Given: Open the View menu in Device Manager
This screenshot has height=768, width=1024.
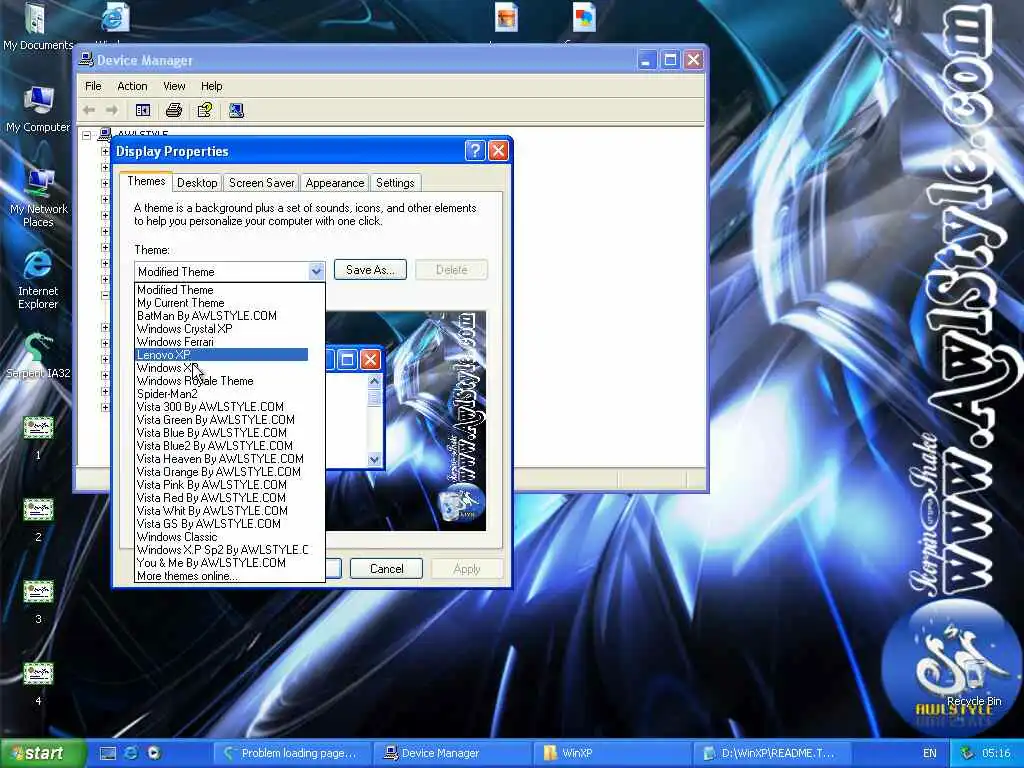Looking at the screenshot, I should click(174, 86).
